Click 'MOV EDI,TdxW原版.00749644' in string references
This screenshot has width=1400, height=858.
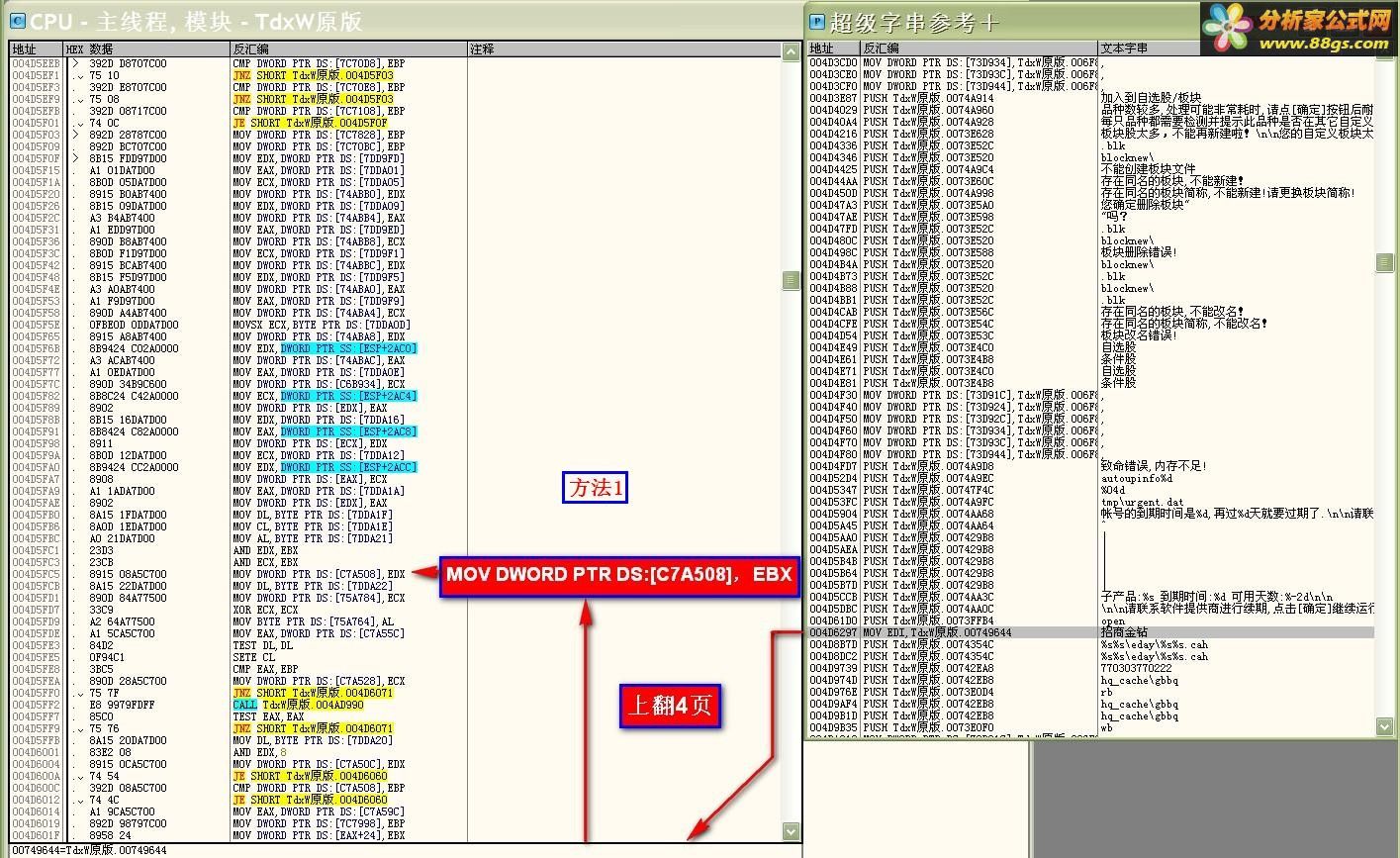click(937, 632)
